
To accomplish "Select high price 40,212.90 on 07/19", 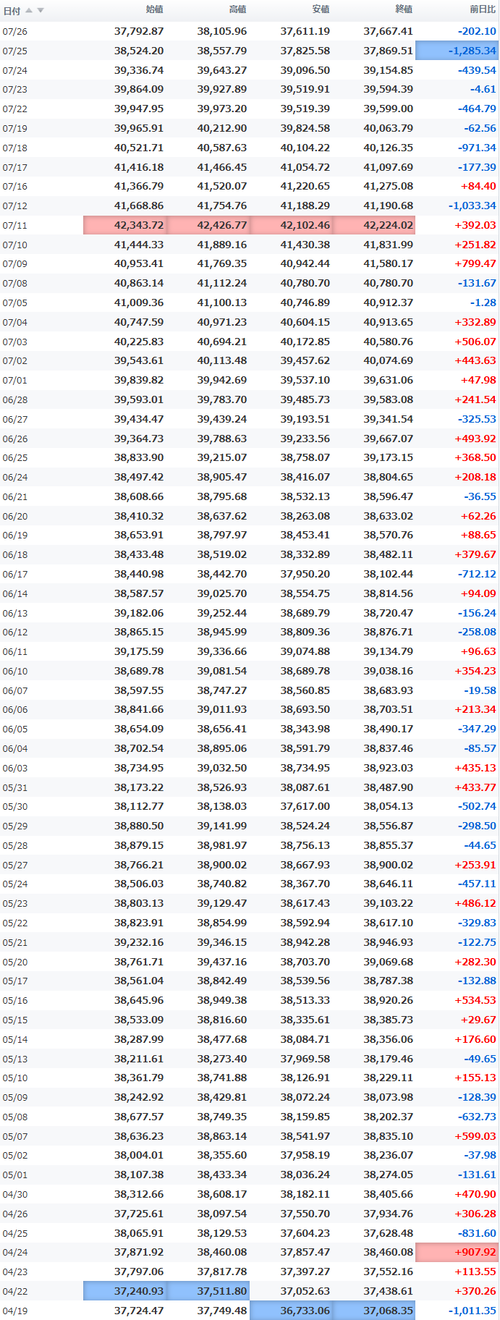I will (222, 129).
